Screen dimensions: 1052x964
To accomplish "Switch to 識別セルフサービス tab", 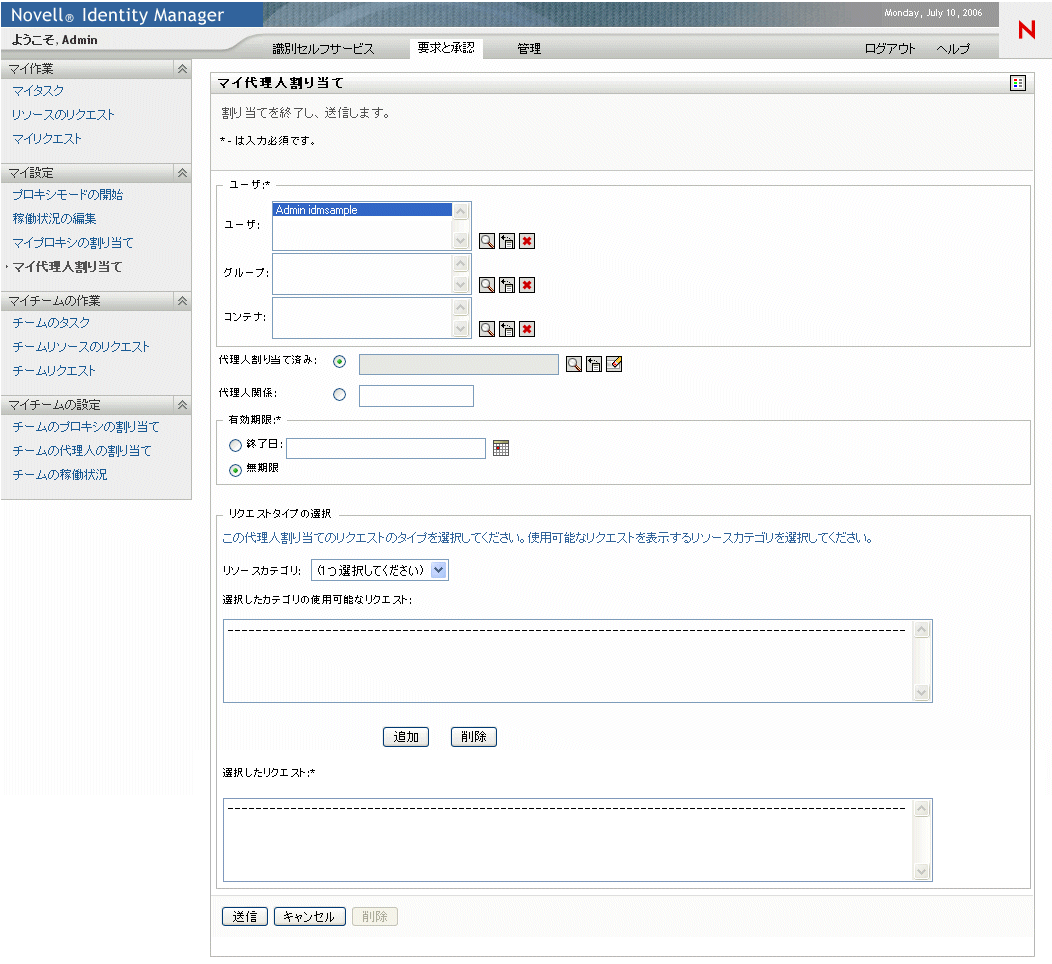I will tap(323, 48).
